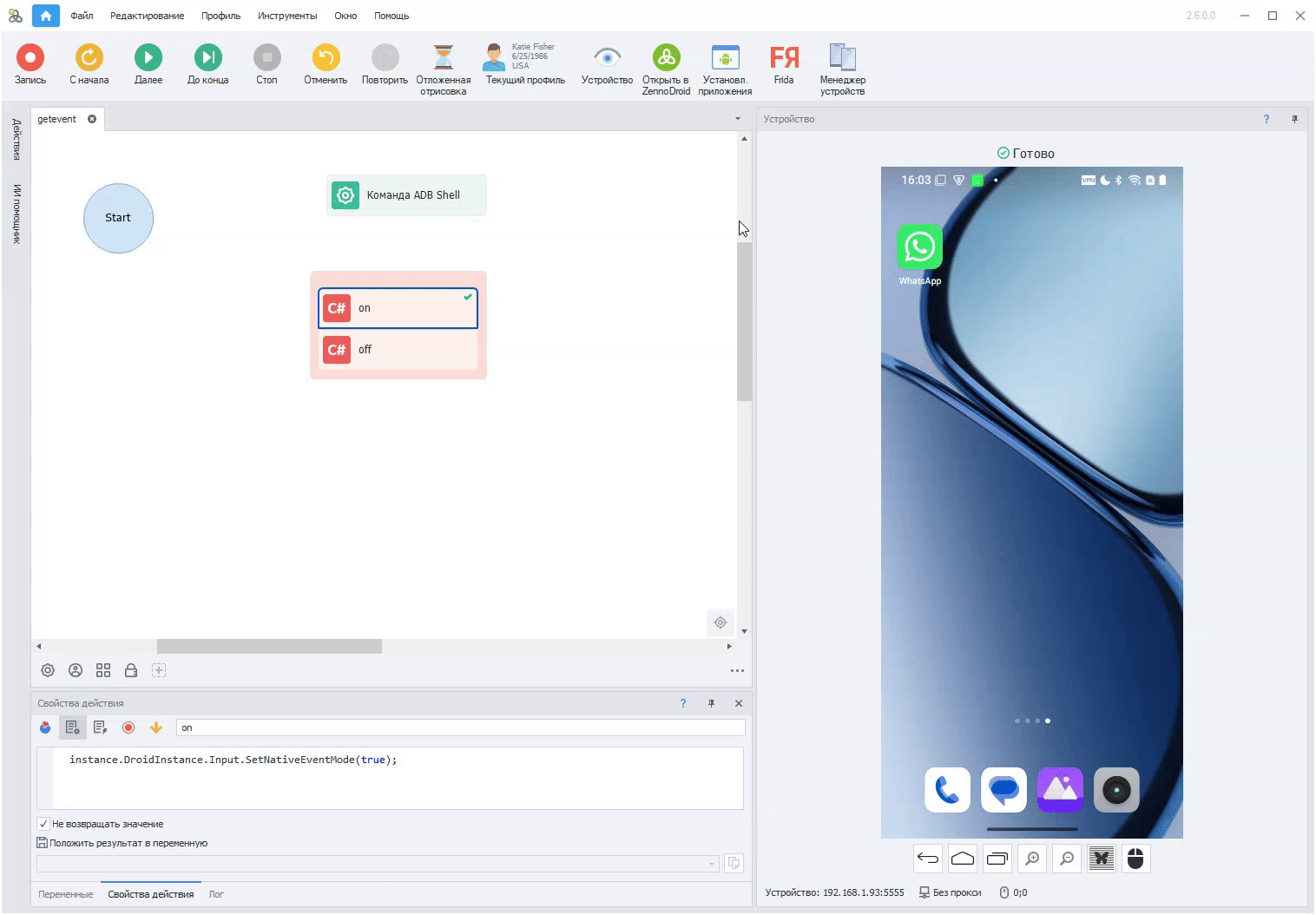Image resolution: width=1316 pixels, height=915 pixels.
Task: Click Открыть в ZennoDroid
Action: (666, 69)
